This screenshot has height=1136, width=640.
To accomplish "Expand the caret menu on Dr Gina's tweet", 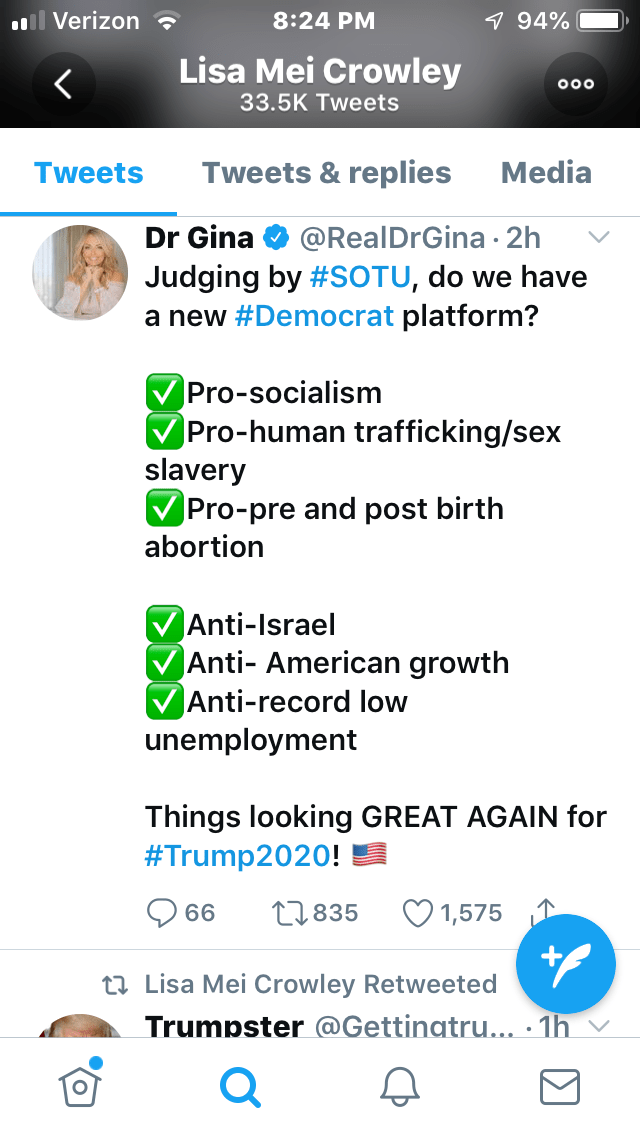I will coord(598,238).
